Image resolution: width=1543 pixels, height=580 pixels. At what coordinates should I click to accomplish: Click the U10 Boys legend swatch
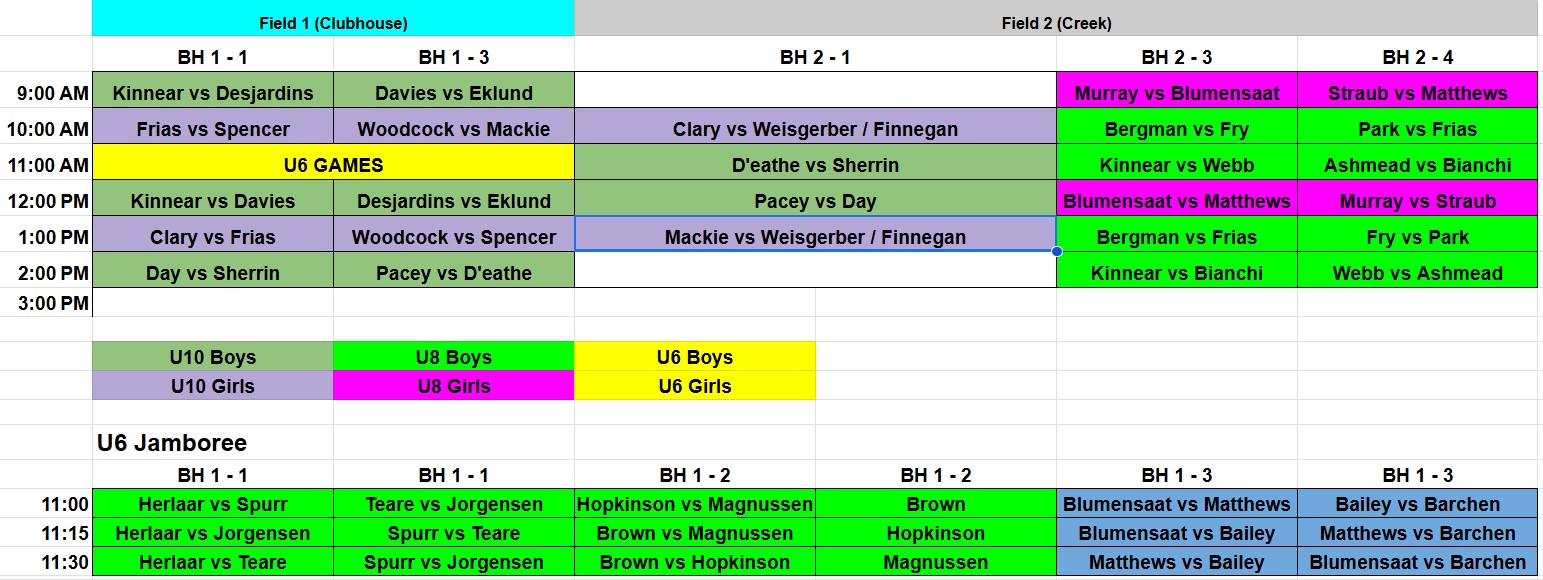[x=213, y=357]
